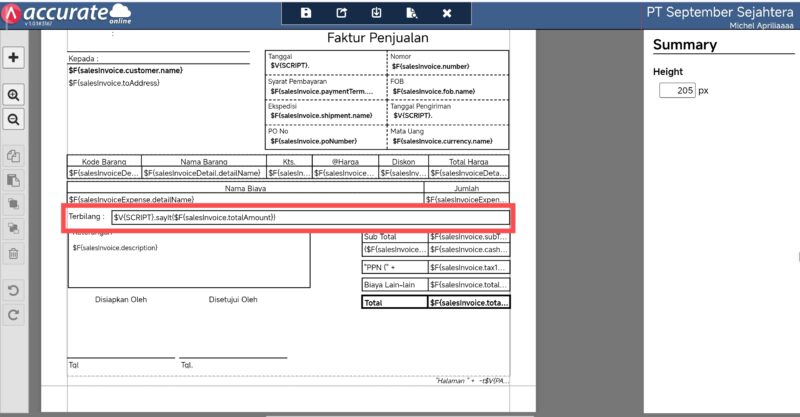This screenshot has height=417, width=800.
Task: Click the Height input field
Action: pos(677,91)
